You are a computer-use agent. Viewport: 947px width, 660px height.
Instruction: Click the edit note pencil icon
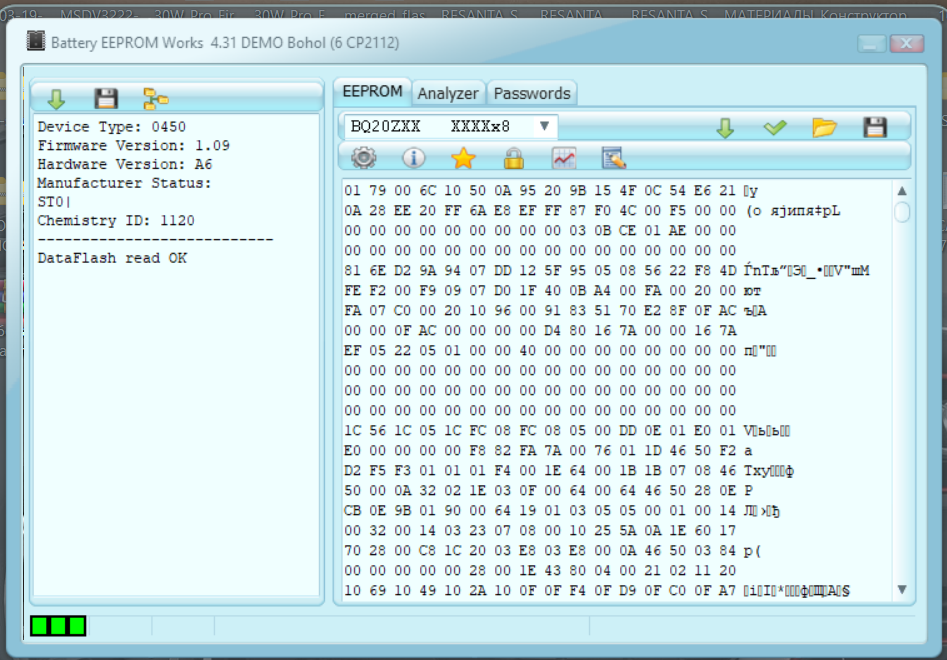(x=614, y=158)
